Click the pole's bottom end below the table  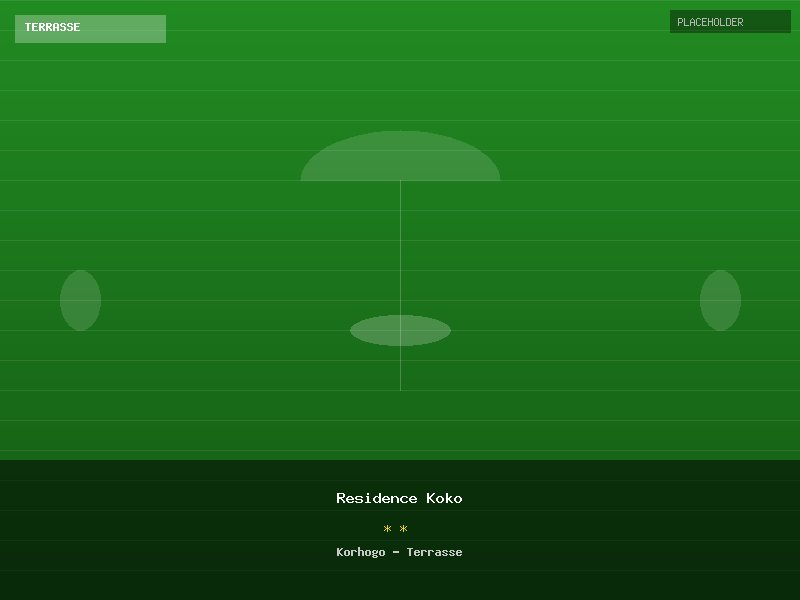point(400,387)
